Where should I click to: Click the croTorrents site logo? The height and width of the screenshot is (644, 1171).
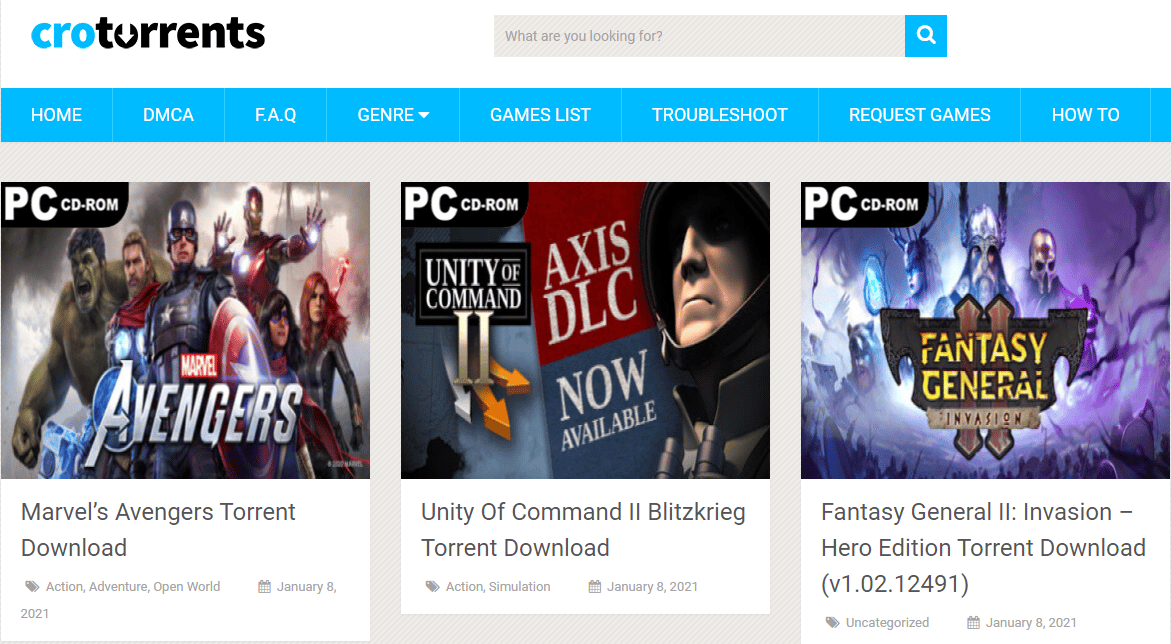tap(147, 33)
